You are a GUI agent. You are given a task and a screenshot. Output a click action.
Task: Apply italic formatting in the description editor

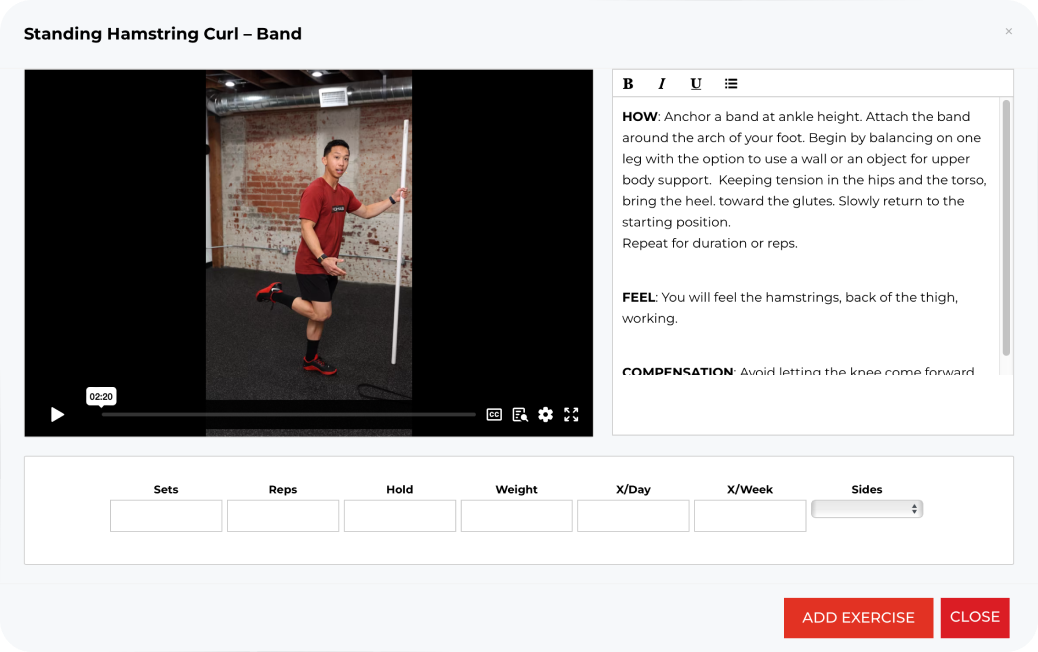pyautogui.click(x=661, y=83)
